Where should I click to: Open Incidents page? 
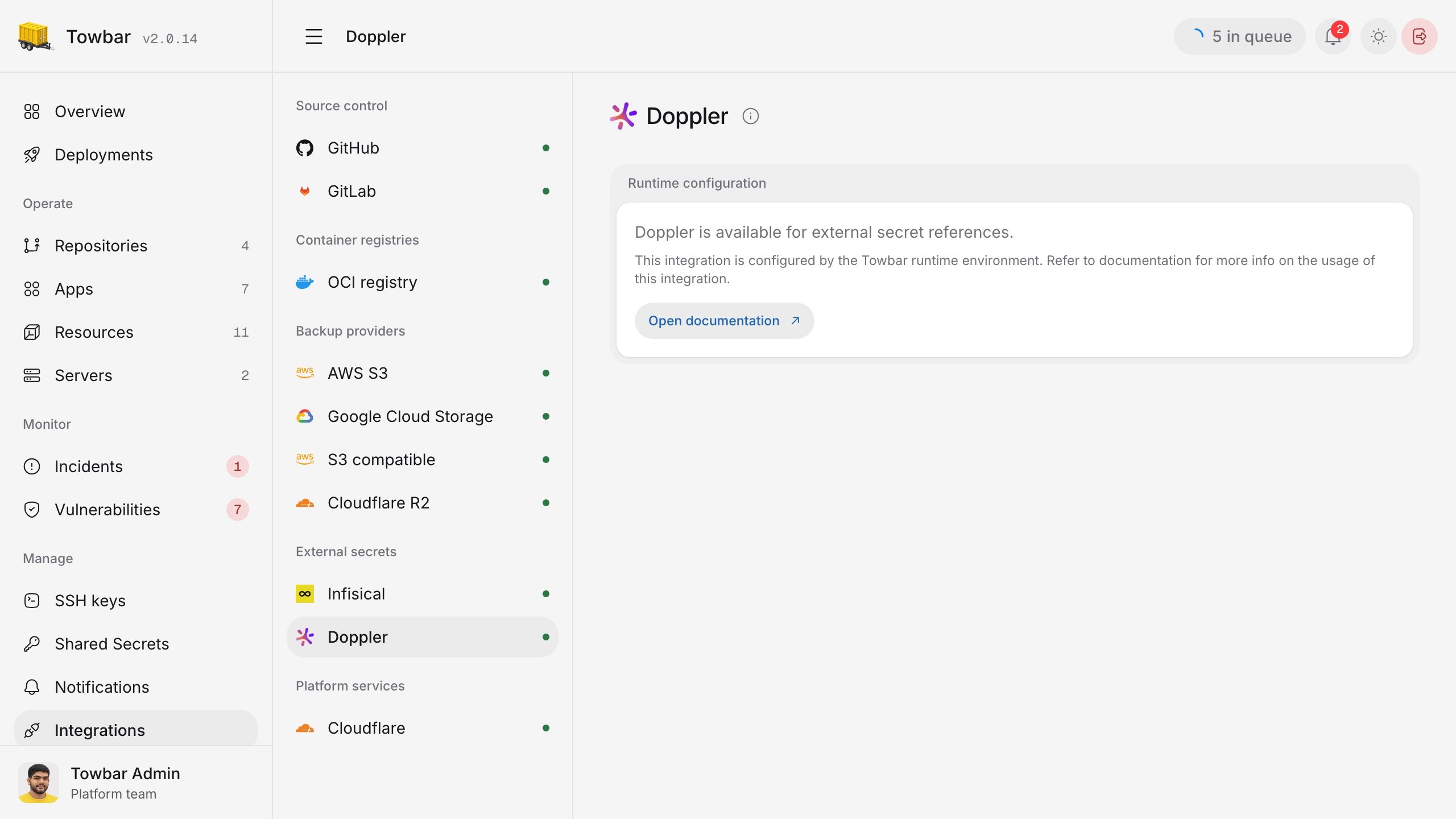(135, 466)
